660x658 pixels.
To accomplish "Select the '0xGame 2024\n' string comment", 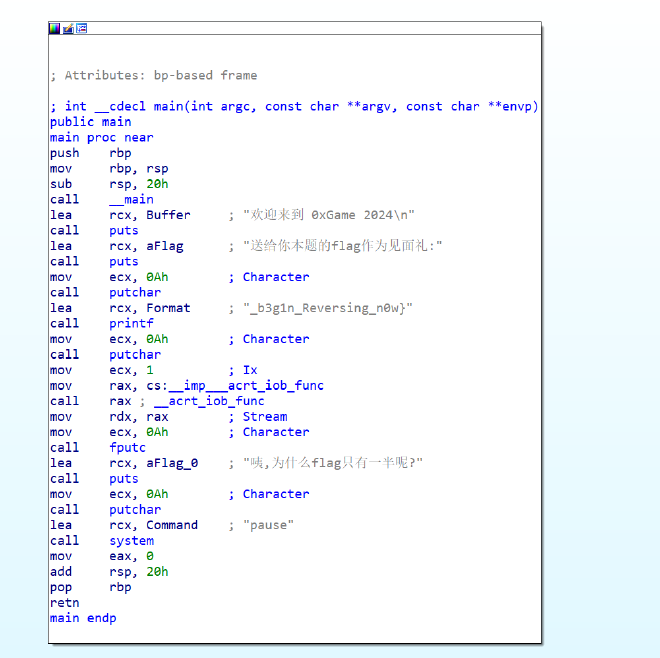I will (329, 215).
